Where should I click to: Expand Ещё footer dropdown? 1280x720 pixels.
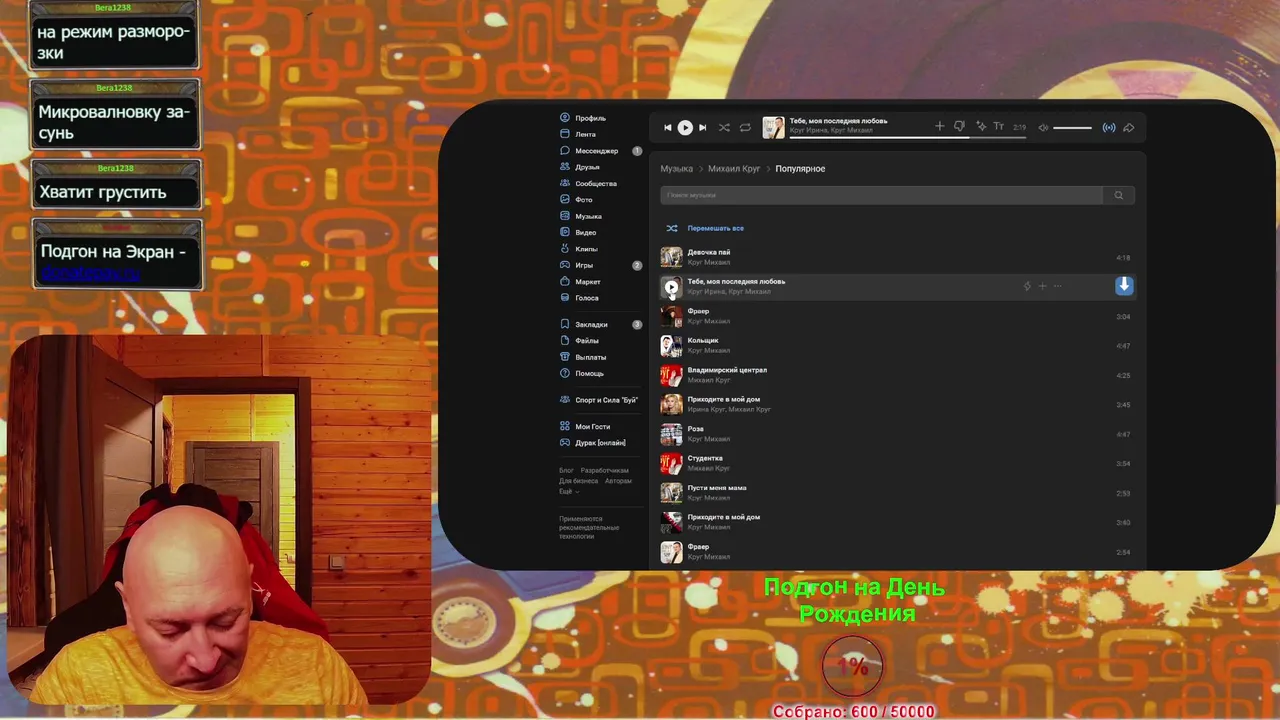pos(568,492)
